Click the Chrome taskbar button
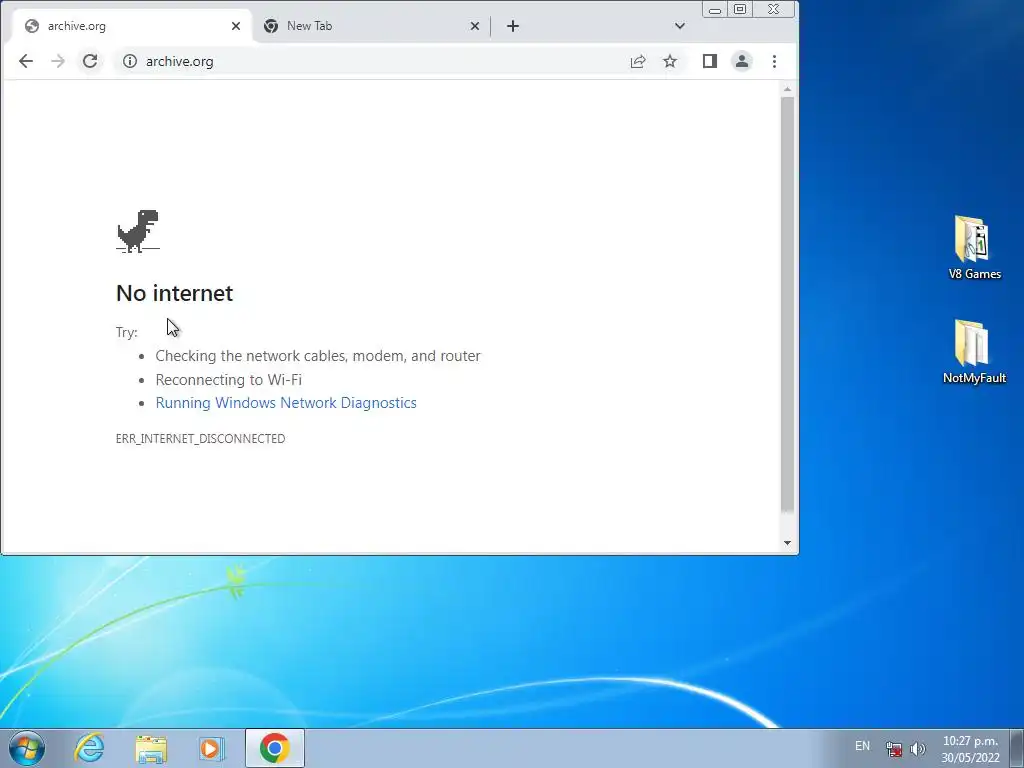 pyautogui.click(x=275, y=748)
